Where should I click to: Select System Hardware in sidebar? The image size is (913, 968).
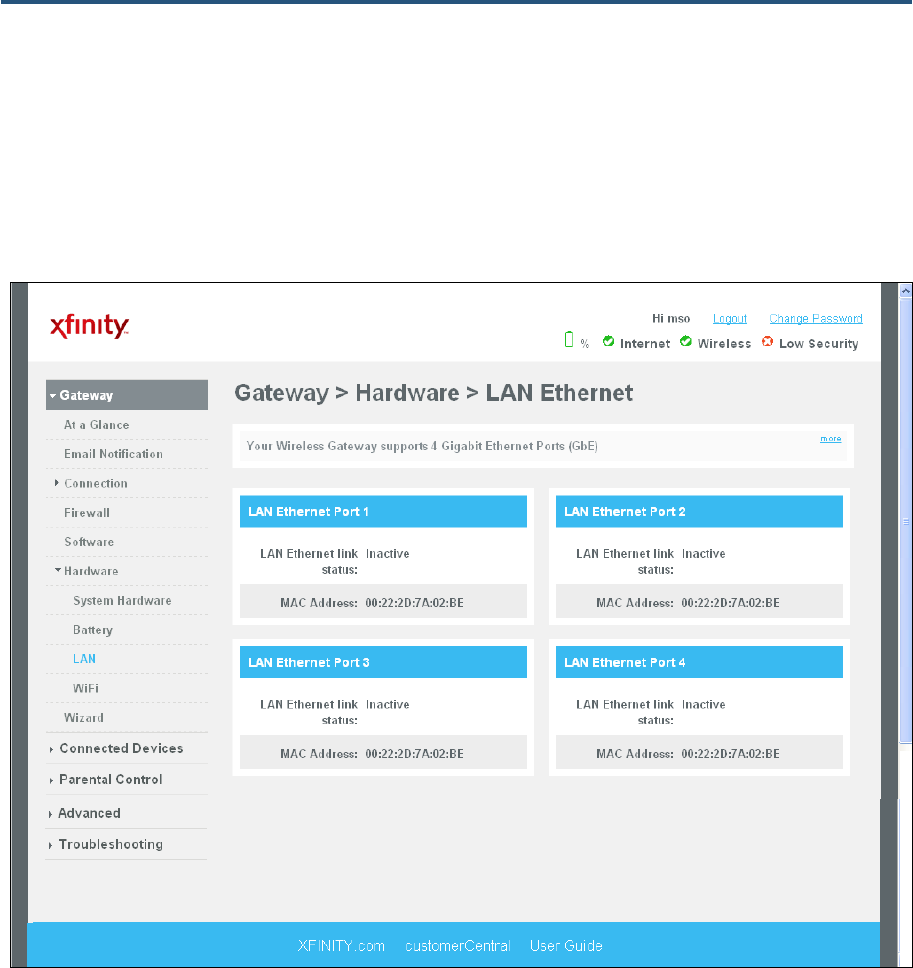tap(122, 600)
